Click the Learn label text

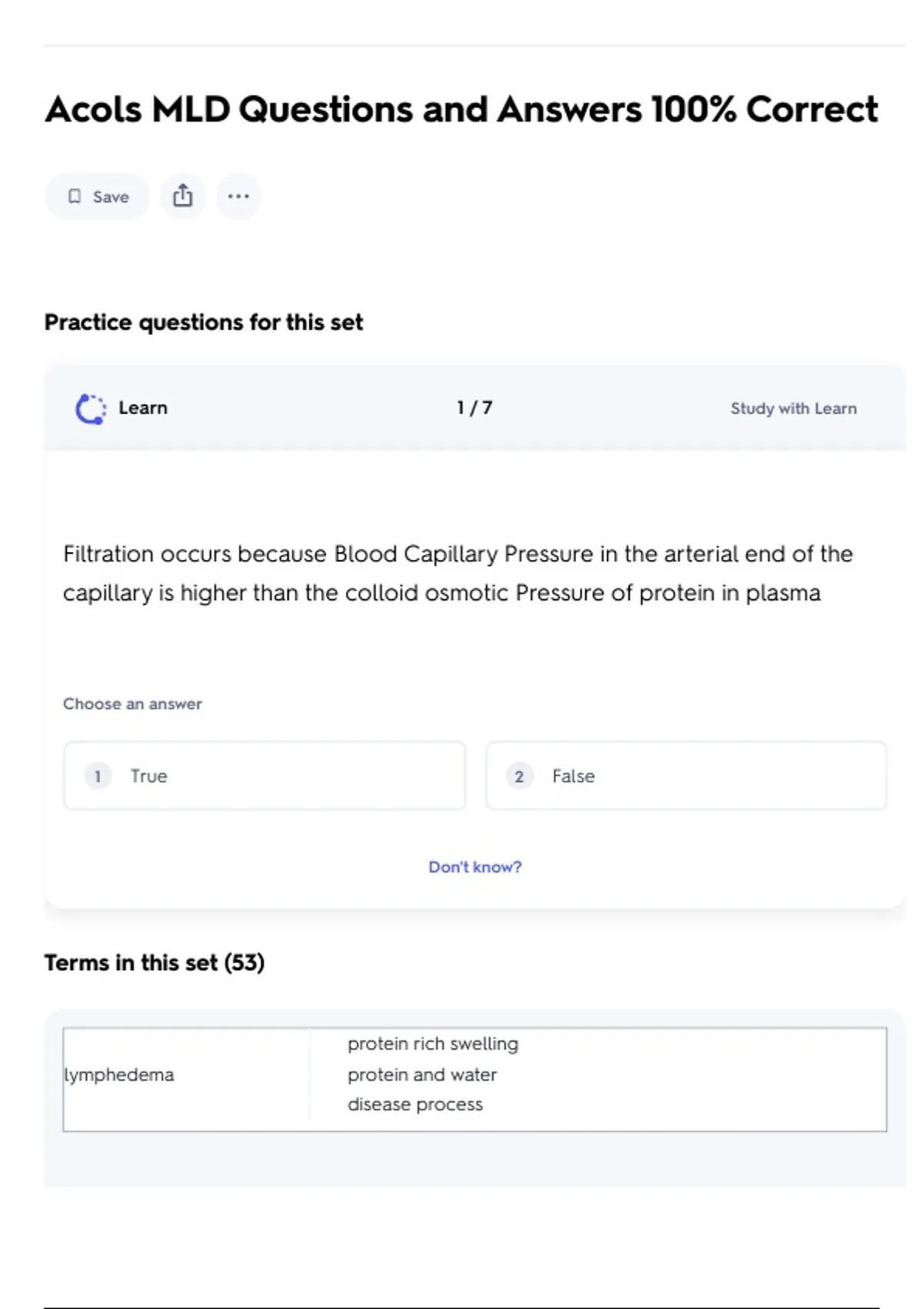[x=142, y=408]
